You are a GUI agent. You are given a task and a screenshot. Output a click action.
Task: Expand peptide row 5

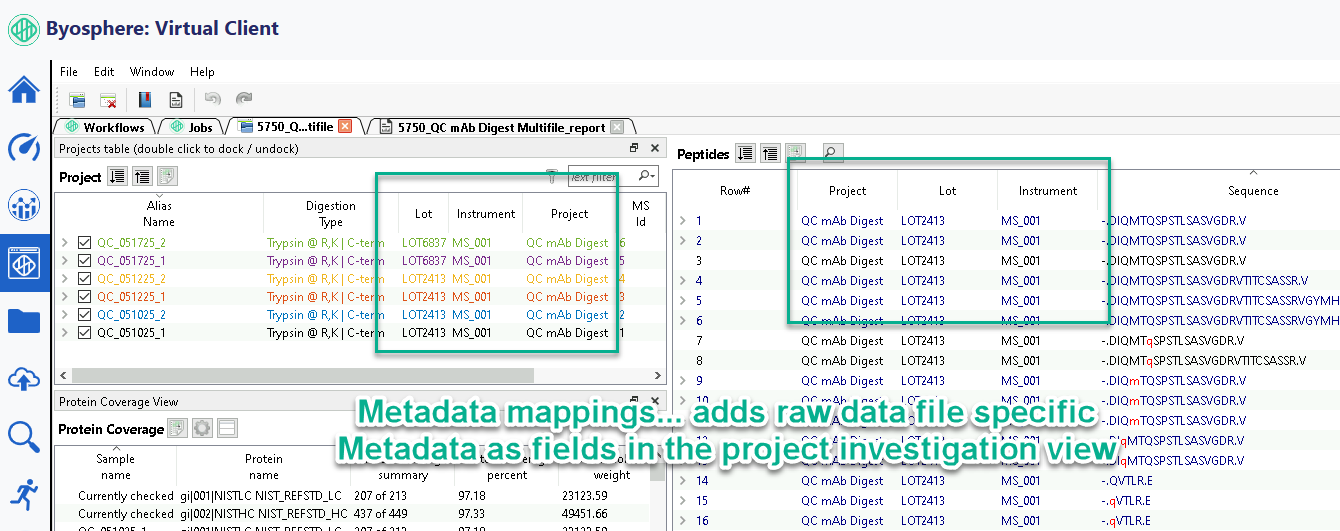(683, 301)
